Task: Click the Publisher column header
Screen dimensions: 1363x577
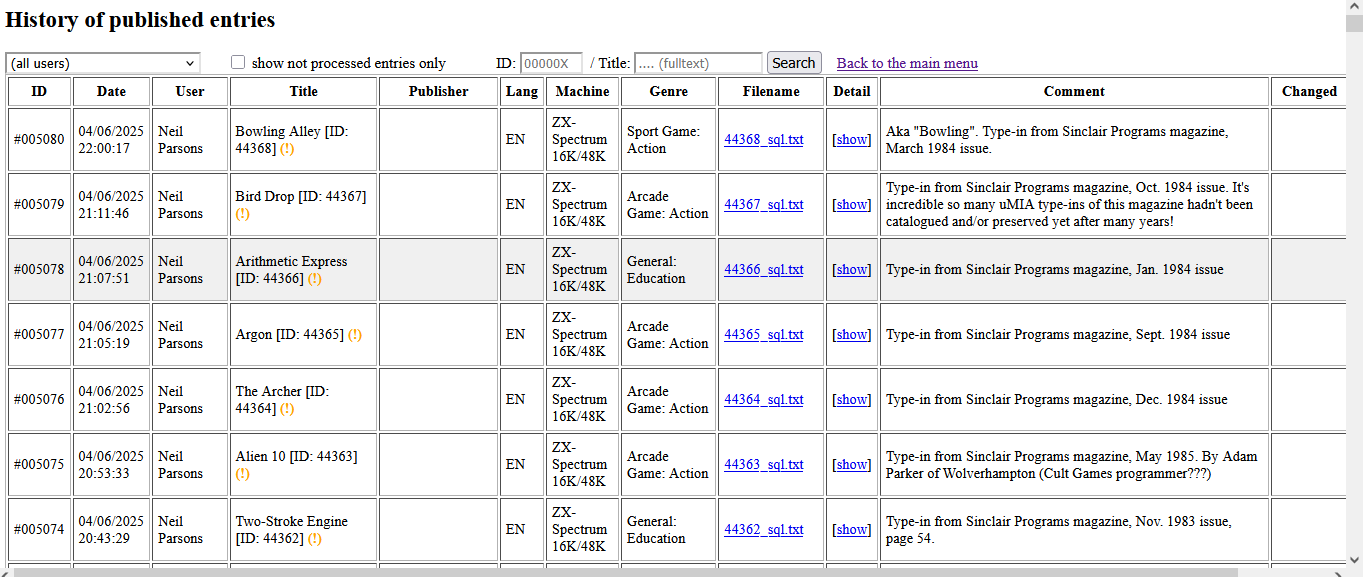Action: tap(439, 91)
